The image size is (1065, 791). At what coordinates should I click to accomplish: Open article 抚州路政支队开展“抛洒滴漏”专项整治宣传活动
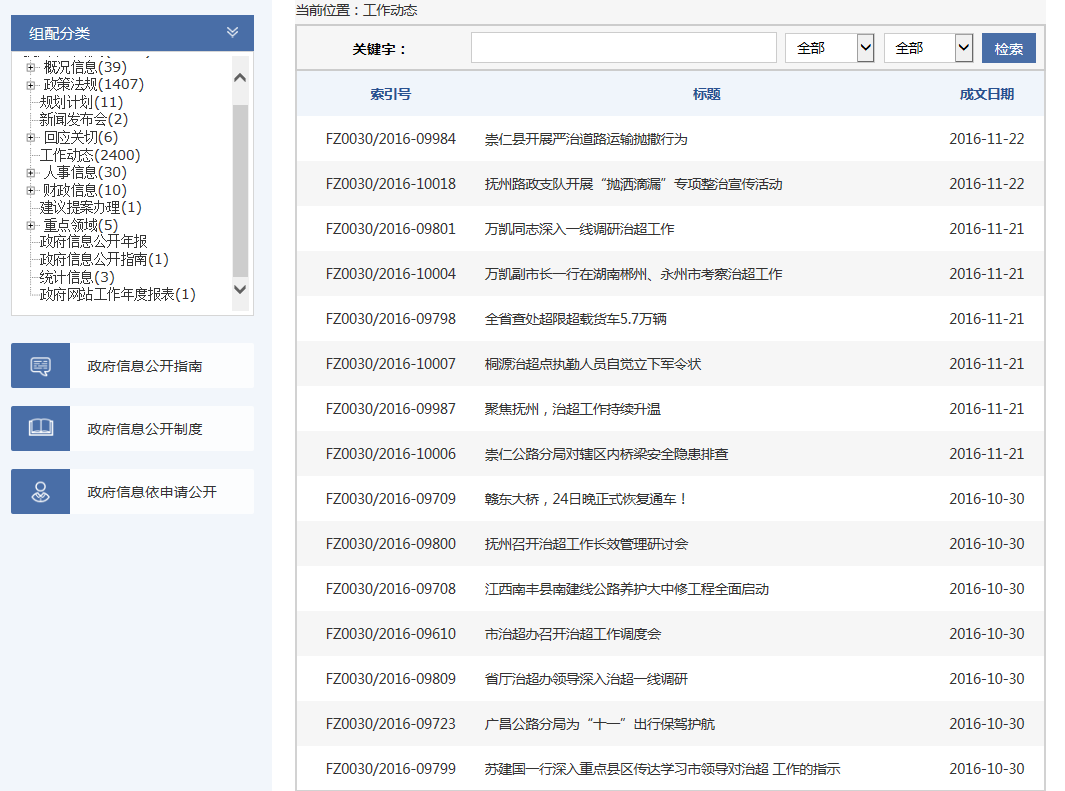[634, 184]
